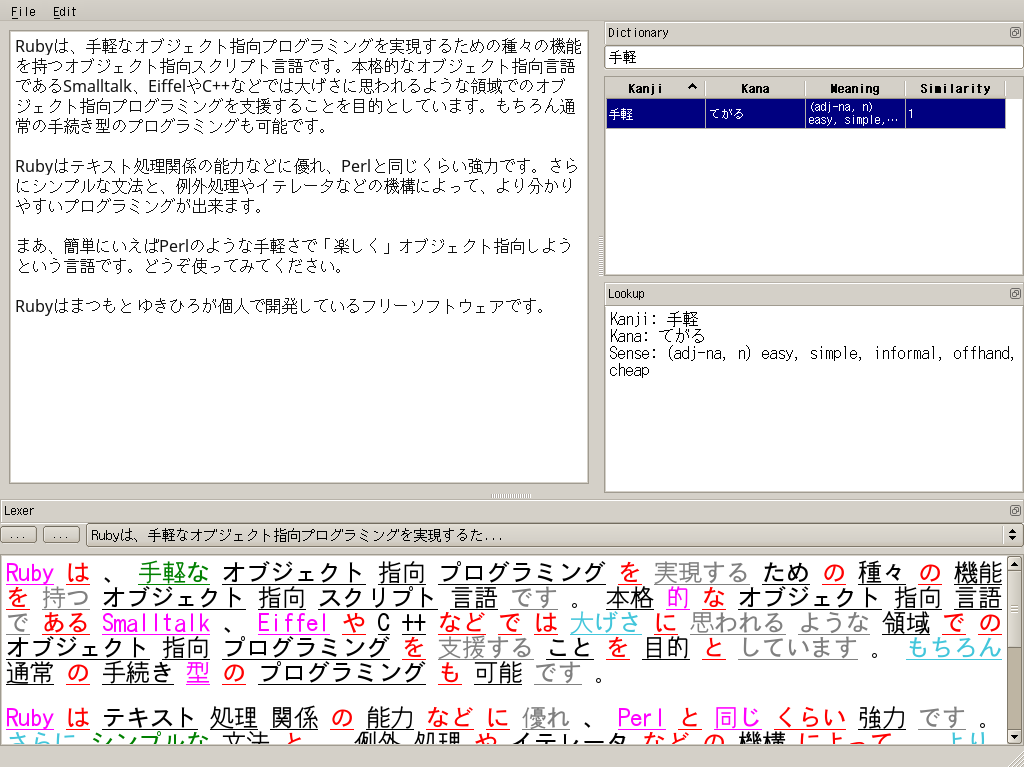Select the token こと in the Lexer

pos(569,647)
